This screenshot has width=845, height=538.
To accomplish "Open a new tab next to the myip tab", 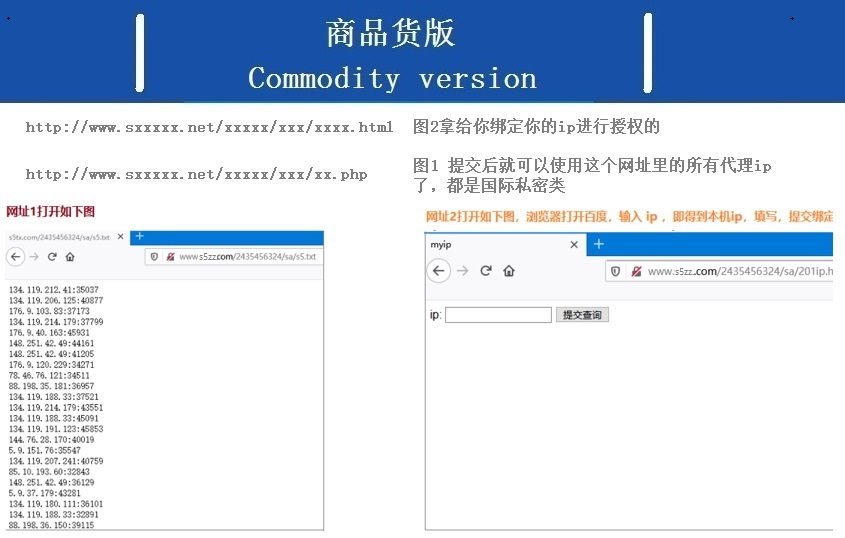I will pos(599,244).
